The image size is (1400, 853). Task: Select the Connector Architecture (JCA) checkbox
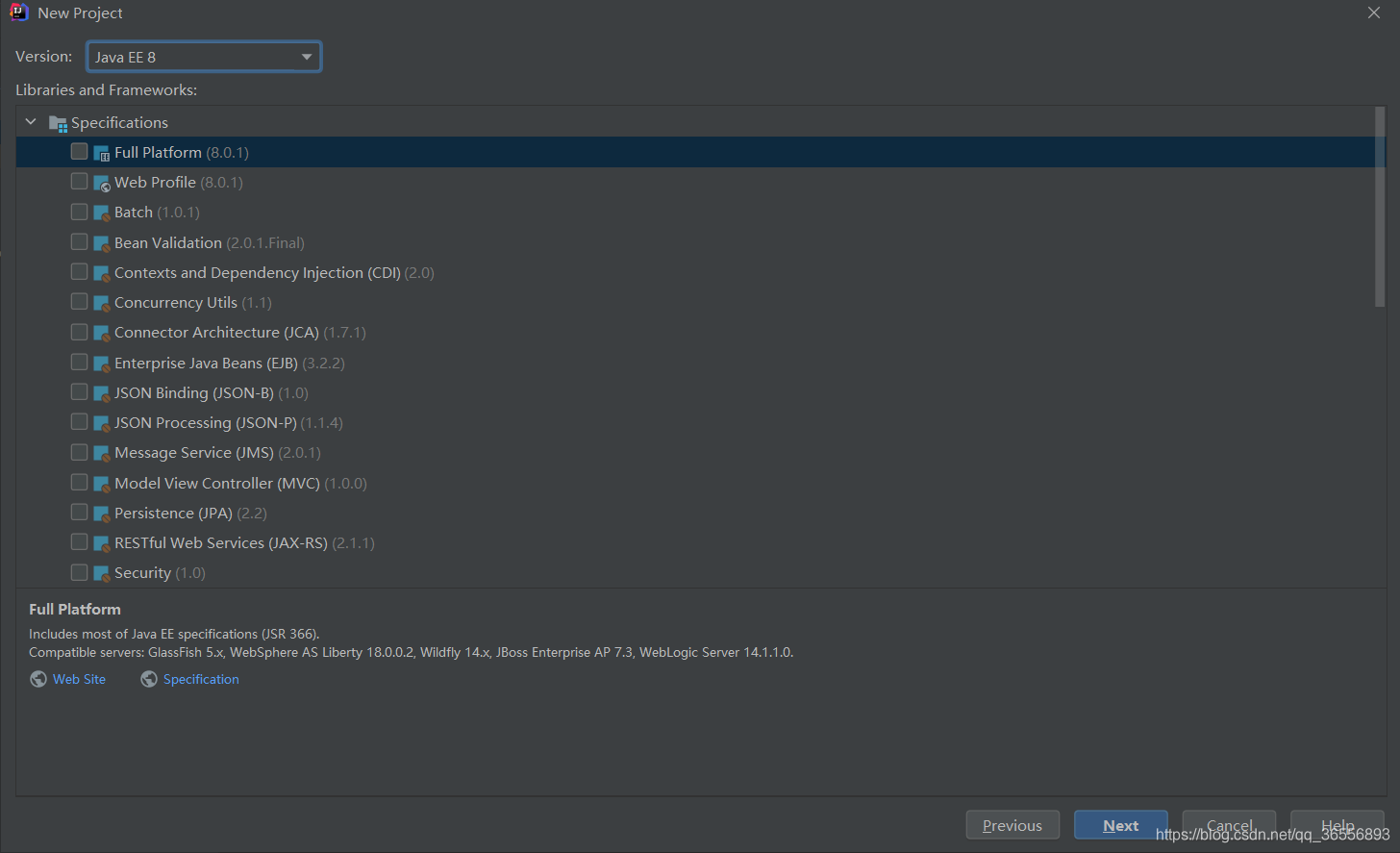(79, 331)
